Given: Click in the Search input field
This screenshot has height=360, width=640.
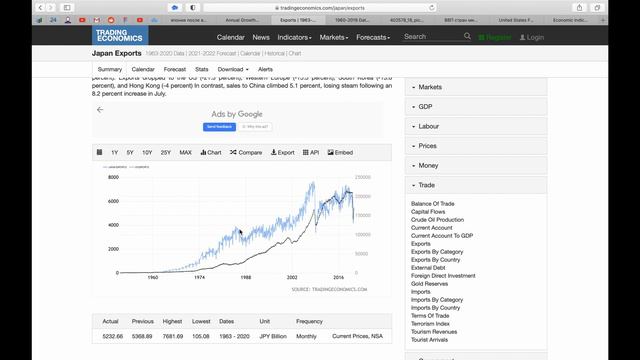Looking at the screenshot, I should click(433, 36).
